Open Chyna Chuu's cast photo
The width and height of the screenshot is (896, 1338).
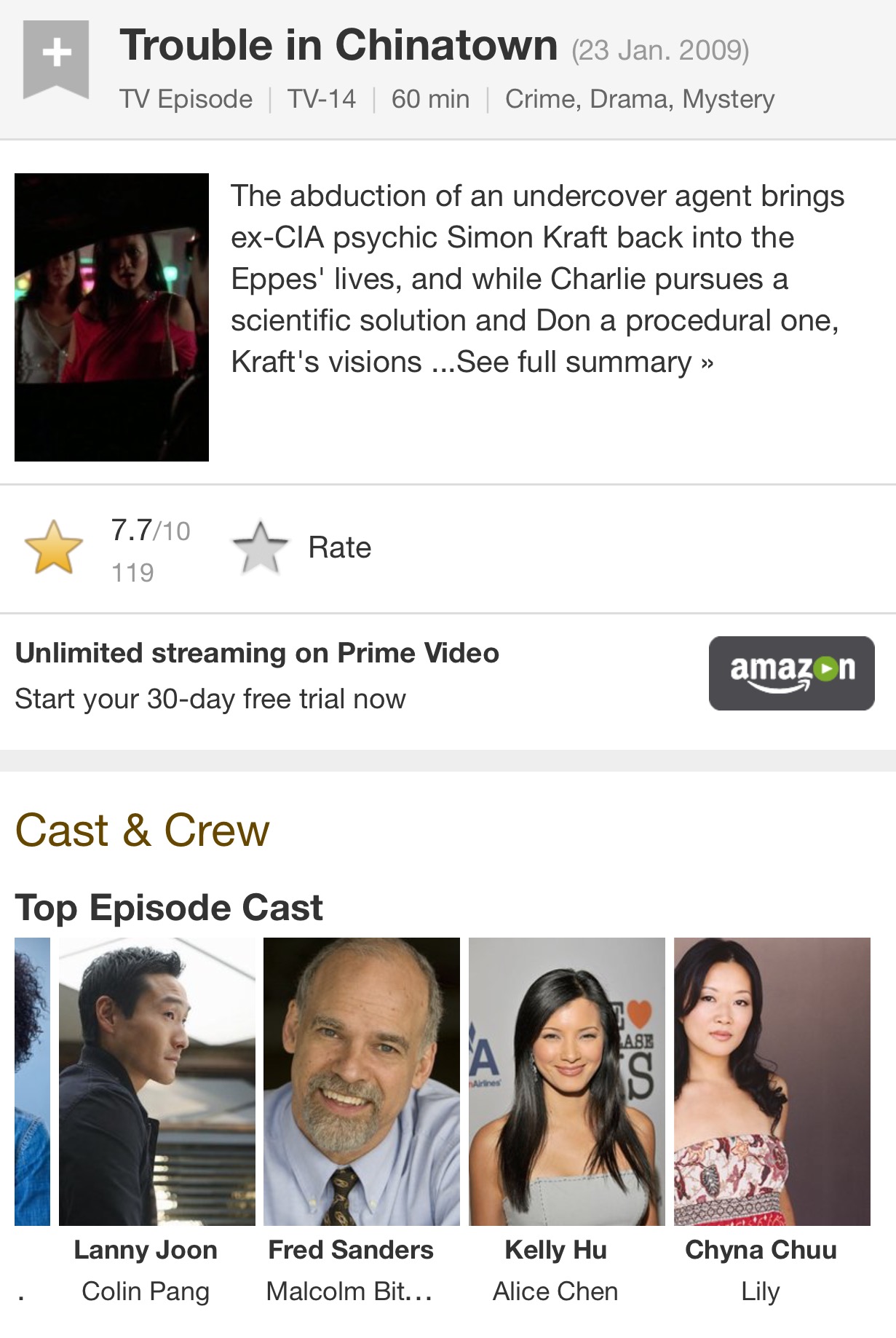(x=772, y=1081)
